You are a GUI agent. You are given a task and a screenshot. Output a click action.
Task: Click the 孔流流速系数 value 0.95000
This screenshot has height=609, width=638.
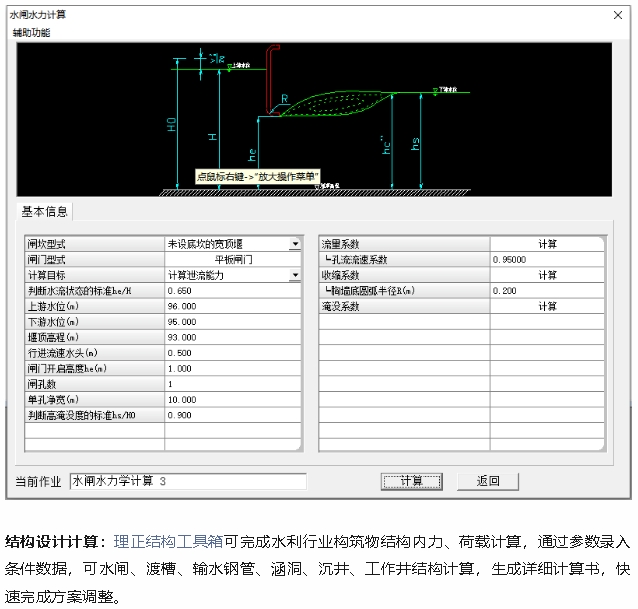(547, 259)
